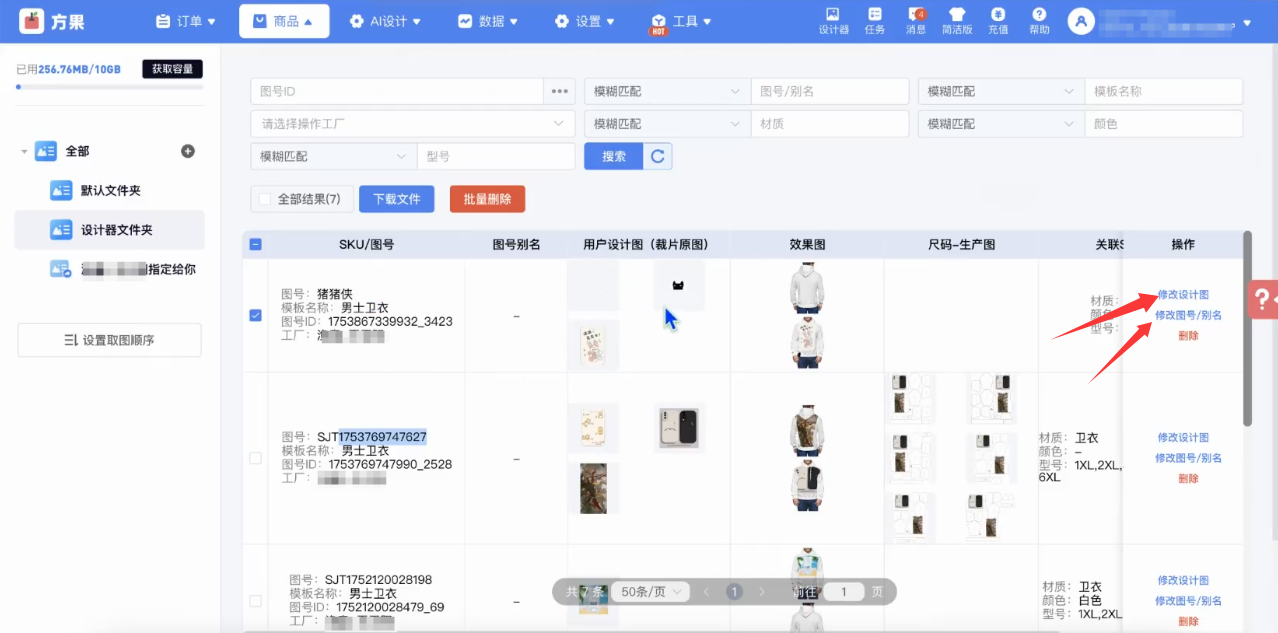Open the 设计器 designer icon
Viewport: 1278px width, 633px height.
pyautogui.click(x=833, y=20)
